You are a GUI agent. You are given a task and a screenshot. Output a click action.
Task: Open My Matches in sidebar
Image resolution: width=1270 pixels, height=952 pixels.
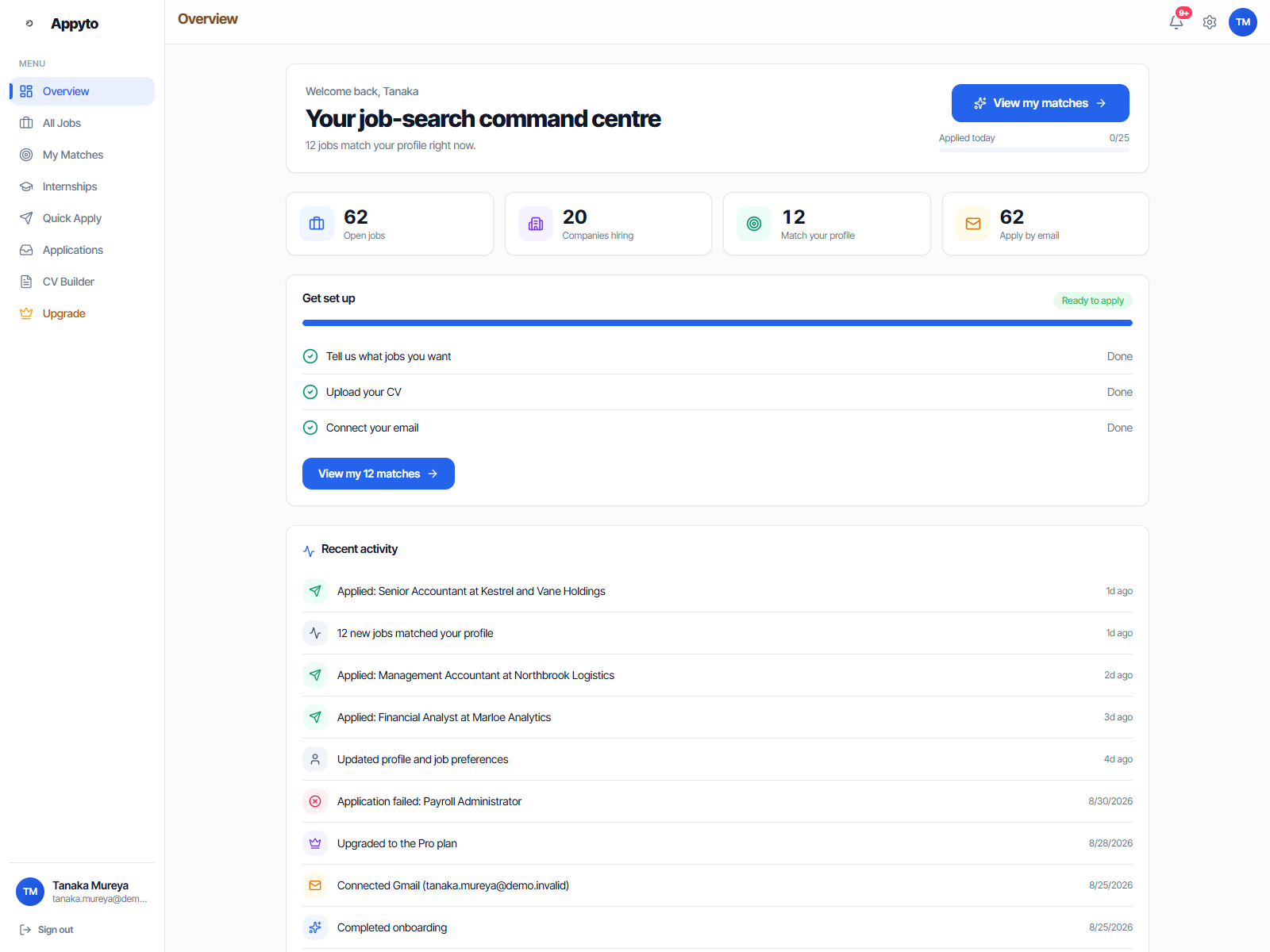click(x=82, y=155)
